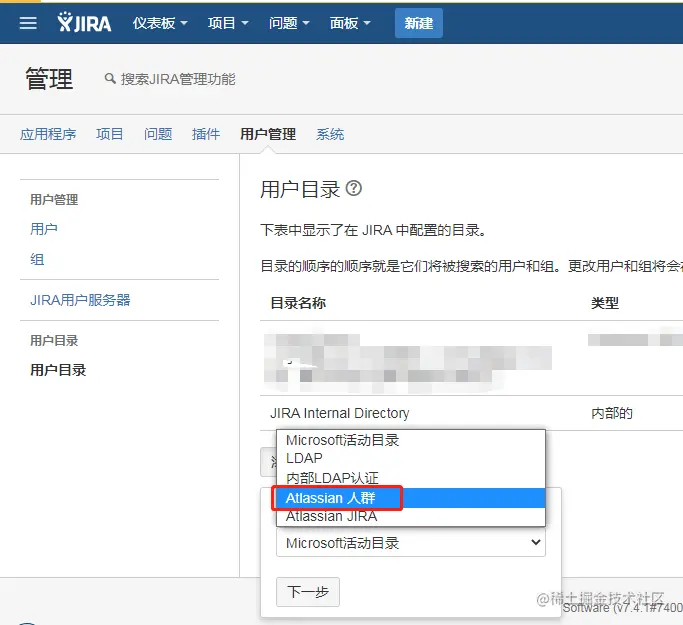The width and height of the screenshot is (683, 625).
Task: Choose Atlassian JIRA option in the list
Action: 411,517
